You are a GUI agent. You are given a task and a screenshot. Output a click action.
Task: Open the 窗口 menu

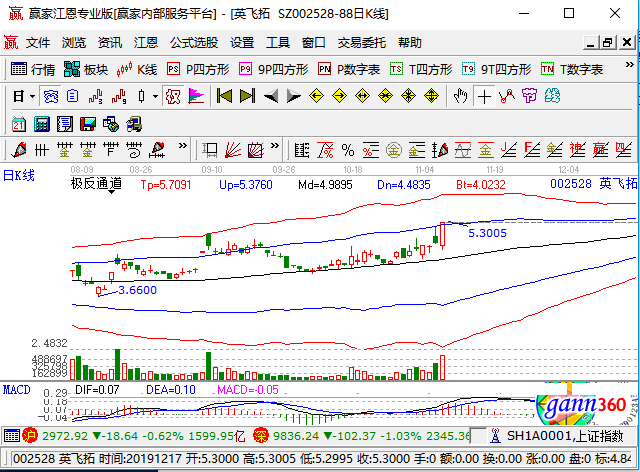pyautogui.click(x=313, y=42)
